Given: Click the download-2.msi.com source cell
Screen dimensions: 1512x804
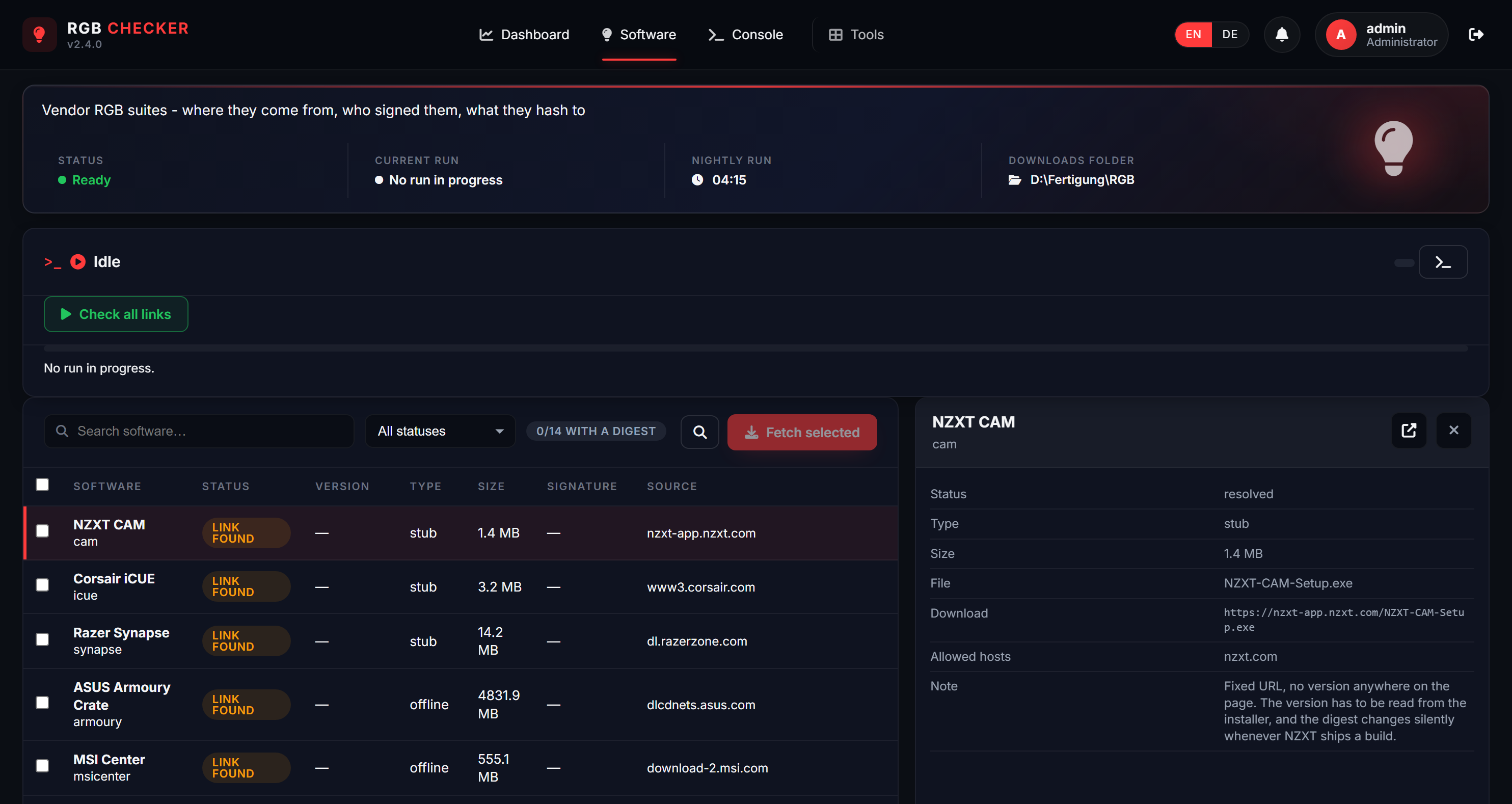Looking at the screenshot, I should tap(707, 768).
